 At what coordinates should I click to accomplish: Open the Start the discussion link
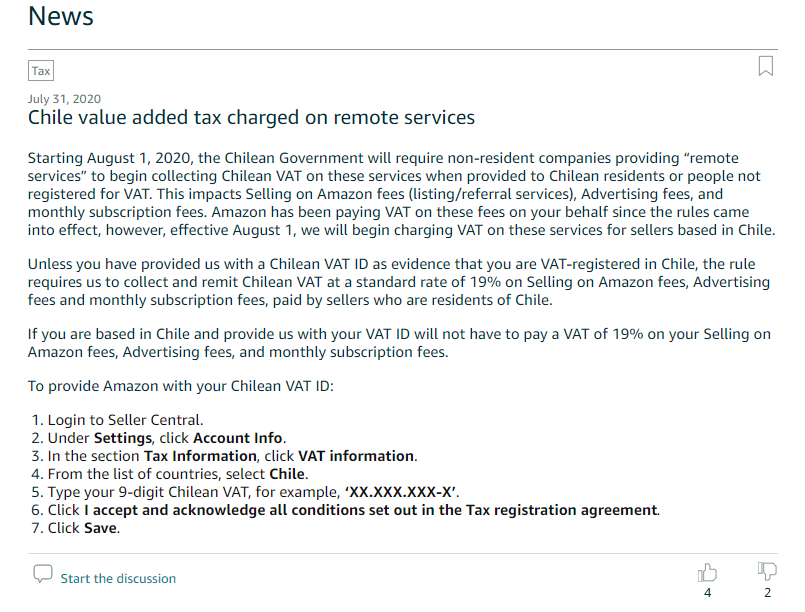[x=118, y=578]
